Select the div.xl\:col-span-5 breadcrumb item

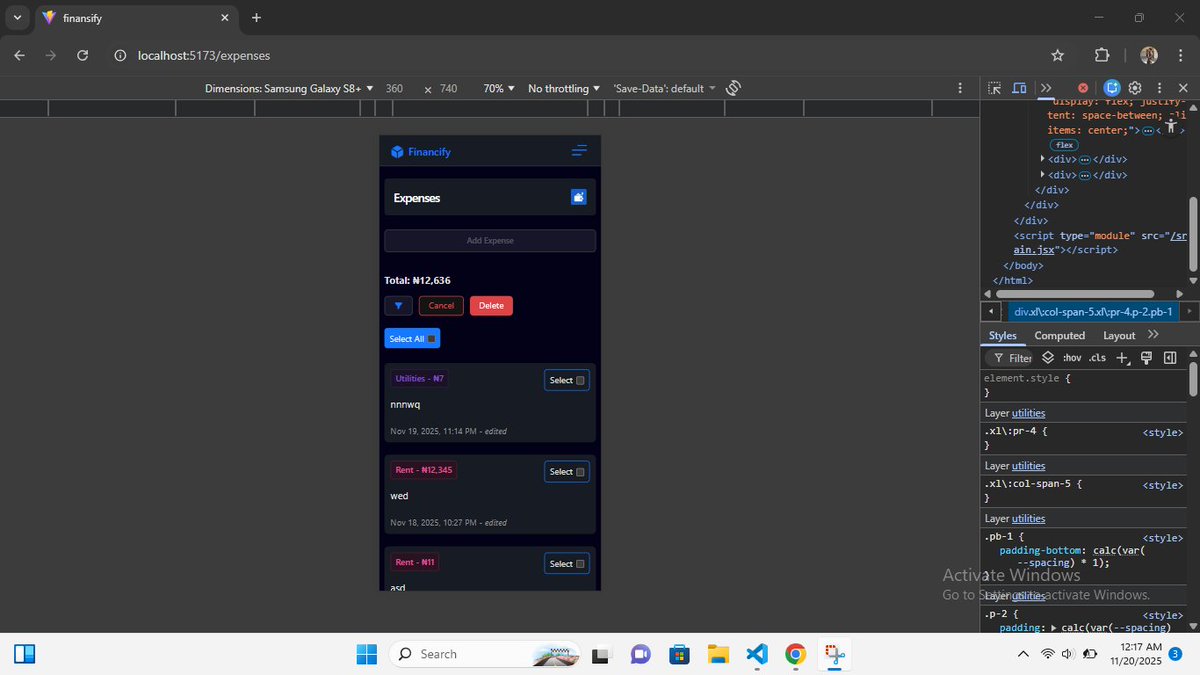pyautogui.click(x=1093, y=312)
